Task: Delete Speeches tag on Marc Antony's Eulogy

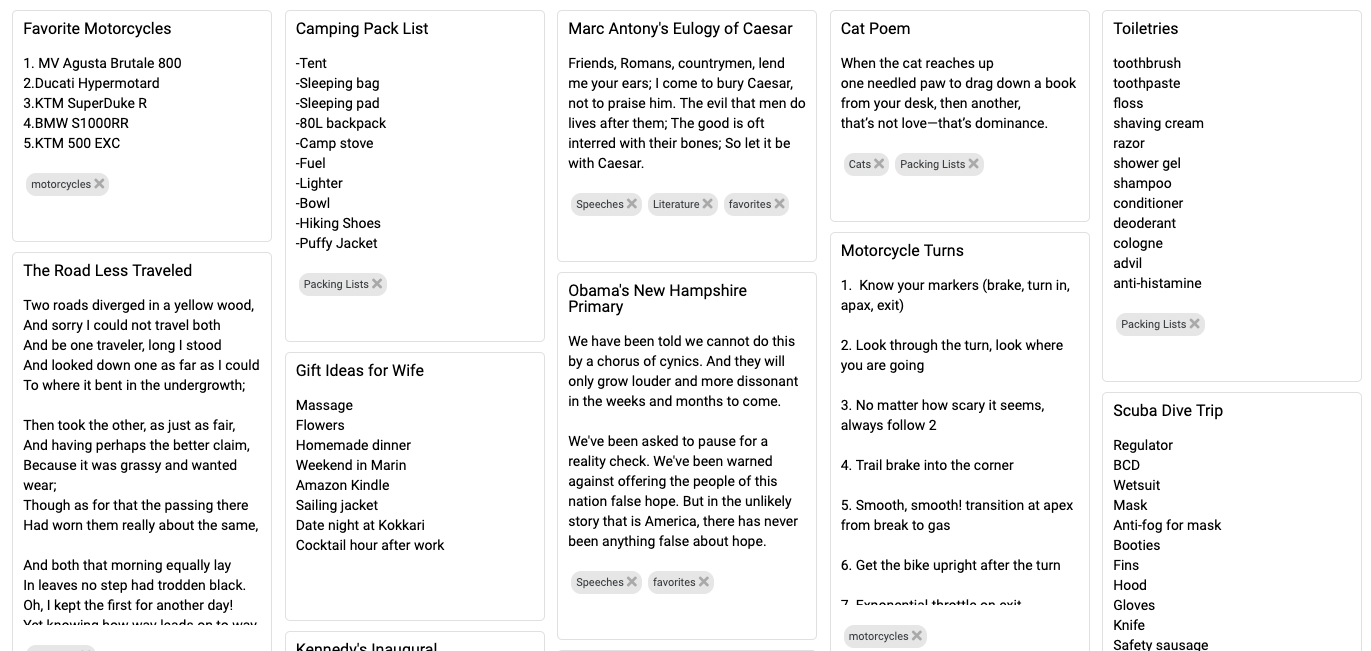Action: tap(632, 204)
